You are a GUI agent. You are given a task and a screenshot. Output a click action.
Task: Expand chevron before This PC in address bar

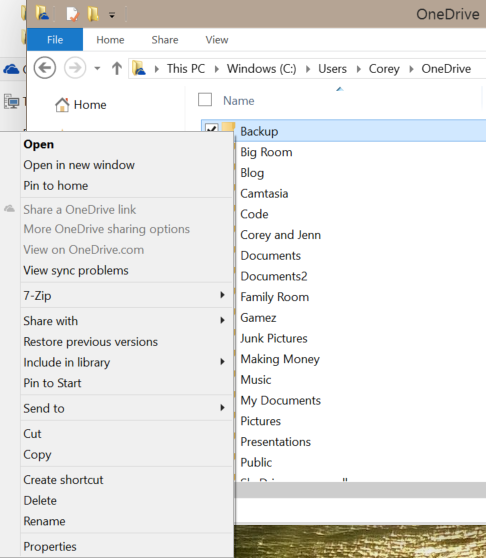(157, 69)
